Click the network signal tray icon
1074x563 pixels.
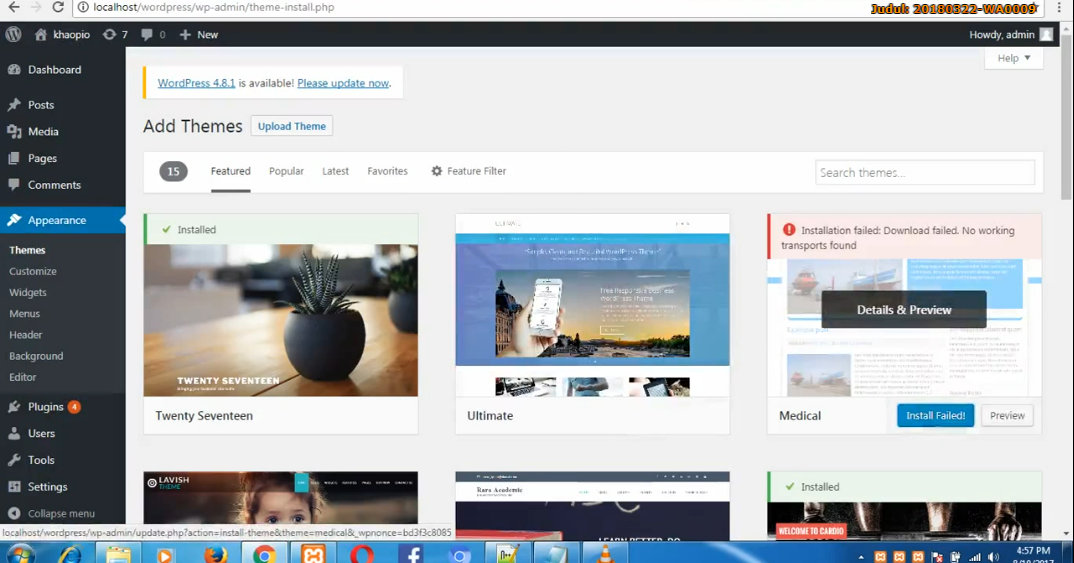(975, 557)
